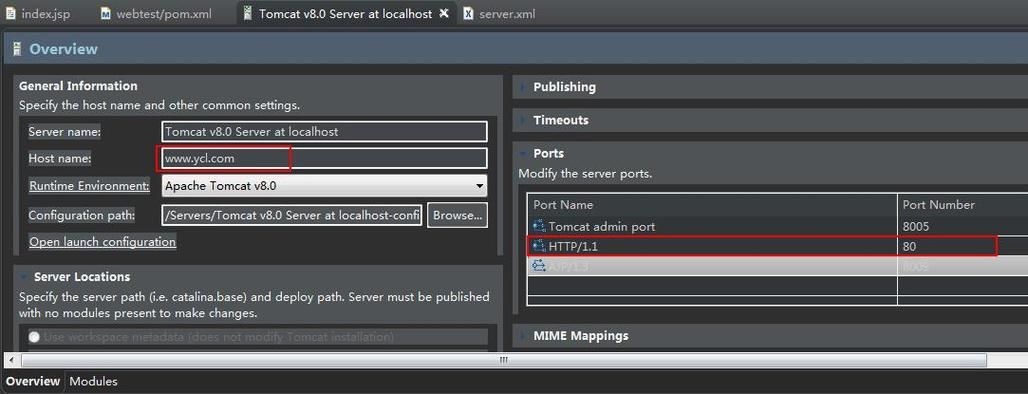Viewport: 1028px width, 394px height.
Task: Select Use workspace metadata radio button
Action: pyautogui.click(x=33, y=337)
